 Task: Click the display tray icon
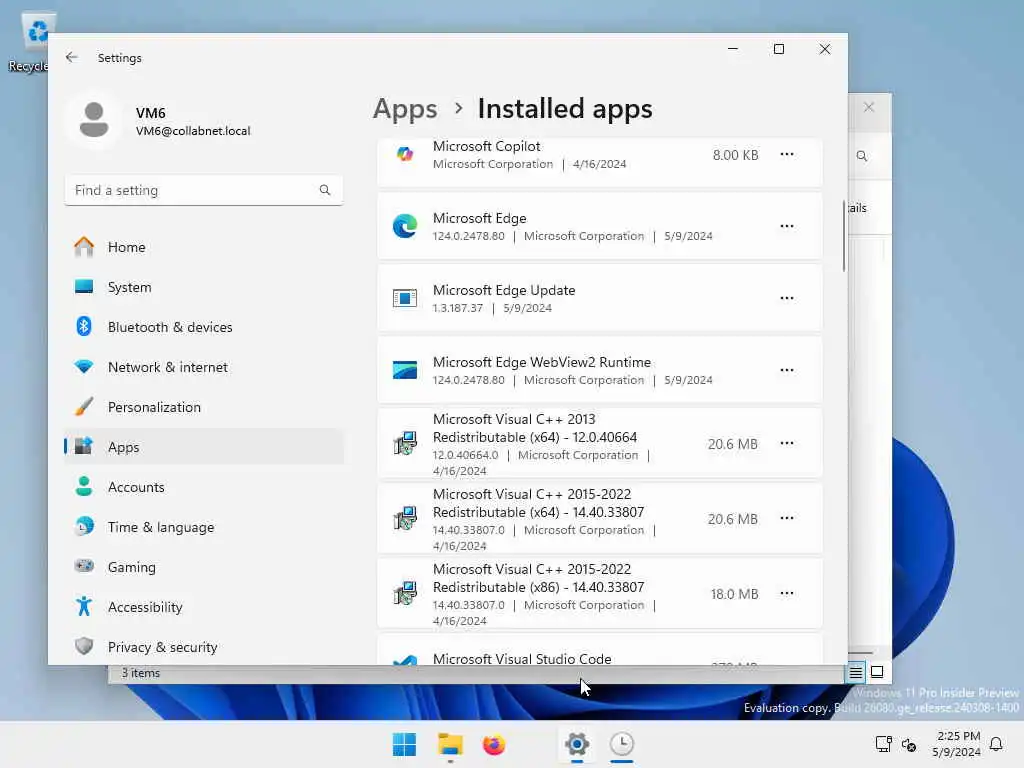(x=883, y=744)
